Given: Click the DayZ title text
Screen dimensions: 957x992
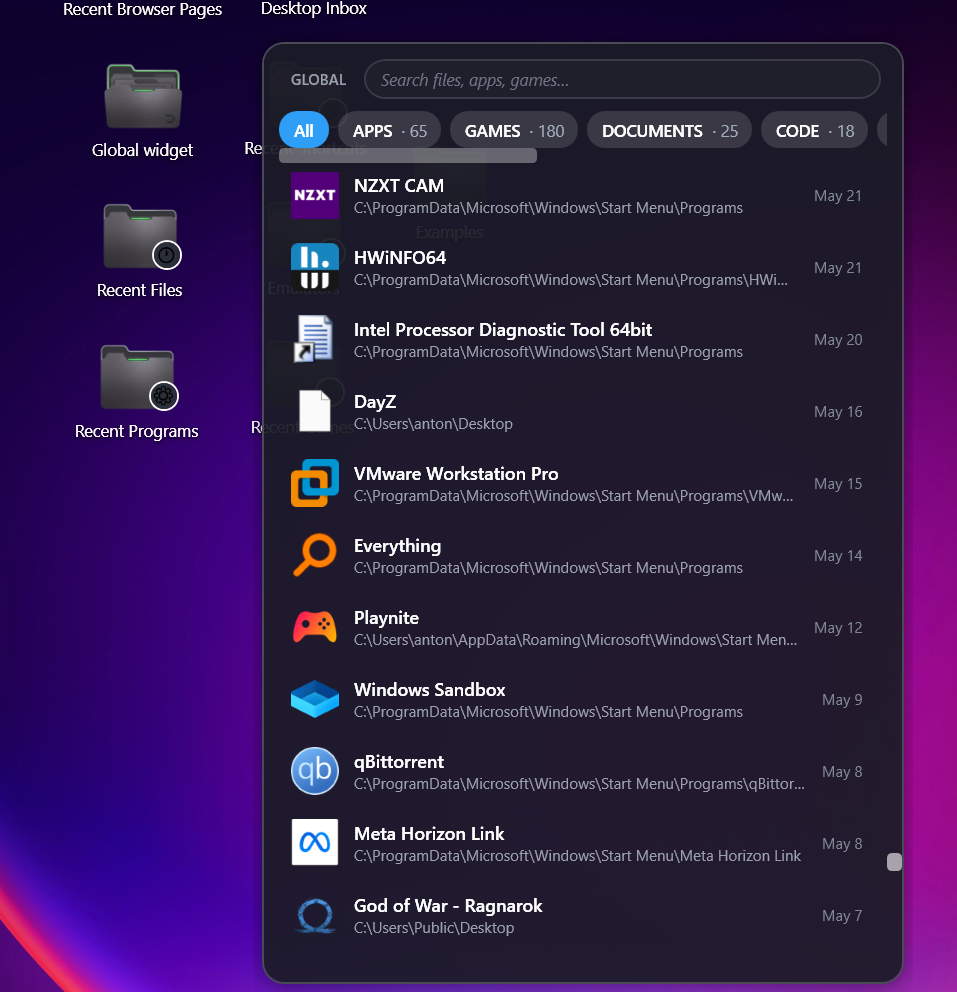Looking at the screenshot, I should point(375,402).
